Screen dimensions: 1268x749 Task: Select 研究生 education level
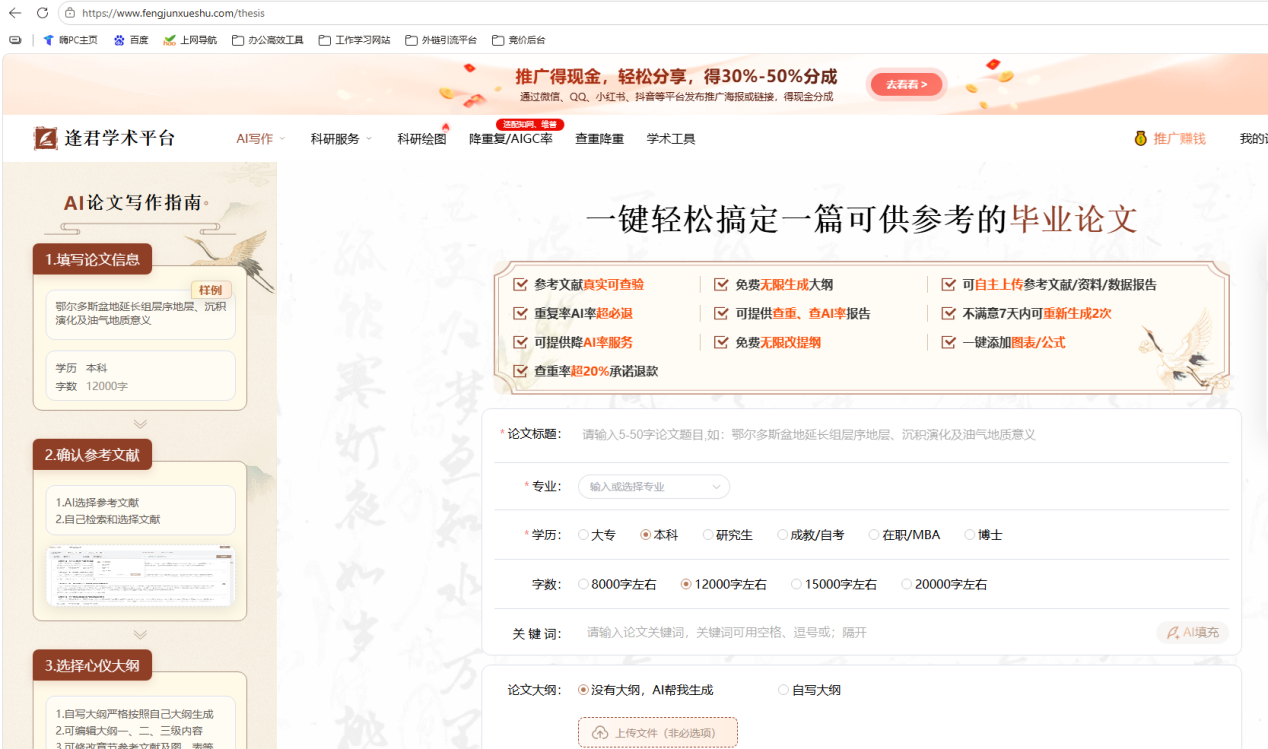point(728,535)
